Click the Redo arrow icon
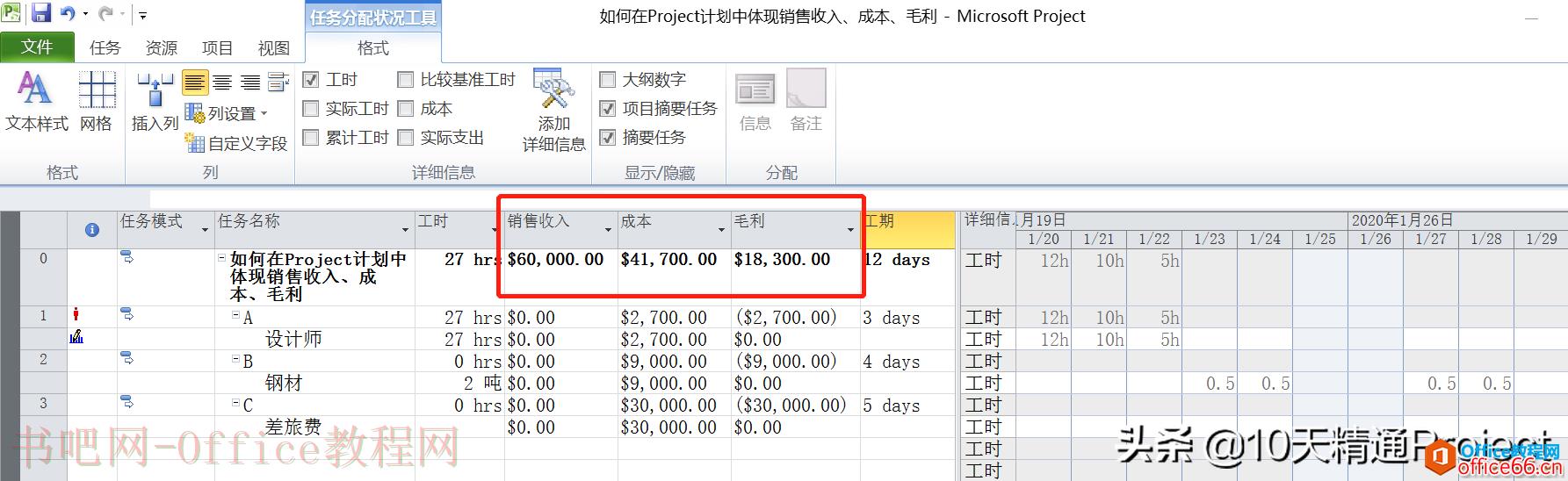 point(105,13)
